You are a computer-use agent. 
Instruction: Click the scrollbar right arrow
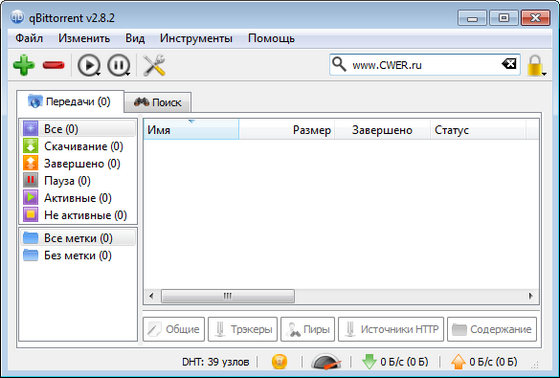click(x=531, y=296)
